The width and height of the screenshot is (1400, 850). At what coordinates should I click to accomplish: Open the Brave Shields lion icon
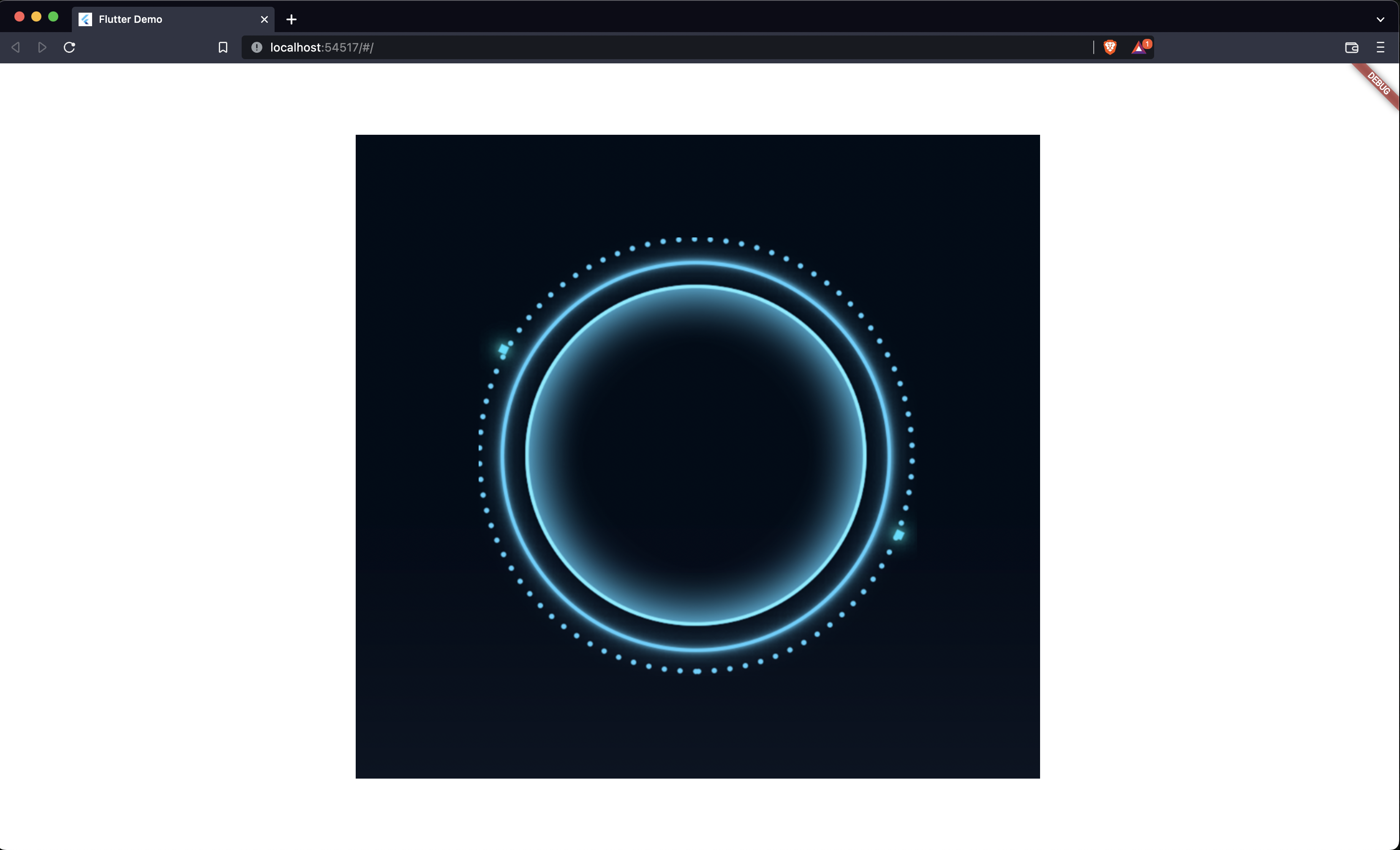click(1110, 47)
